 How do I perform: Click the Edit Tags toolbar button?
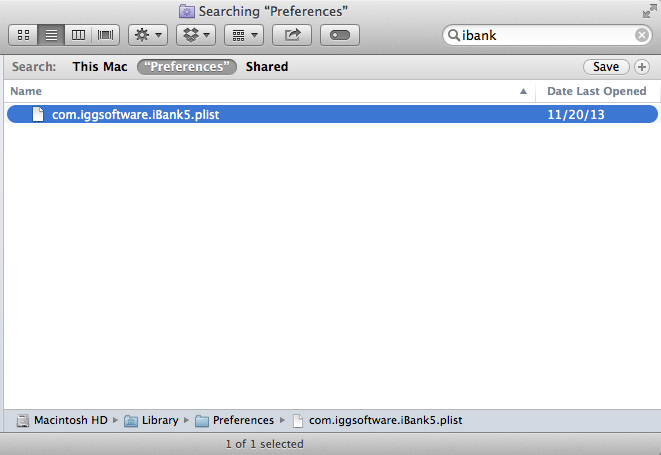point(340,35)
